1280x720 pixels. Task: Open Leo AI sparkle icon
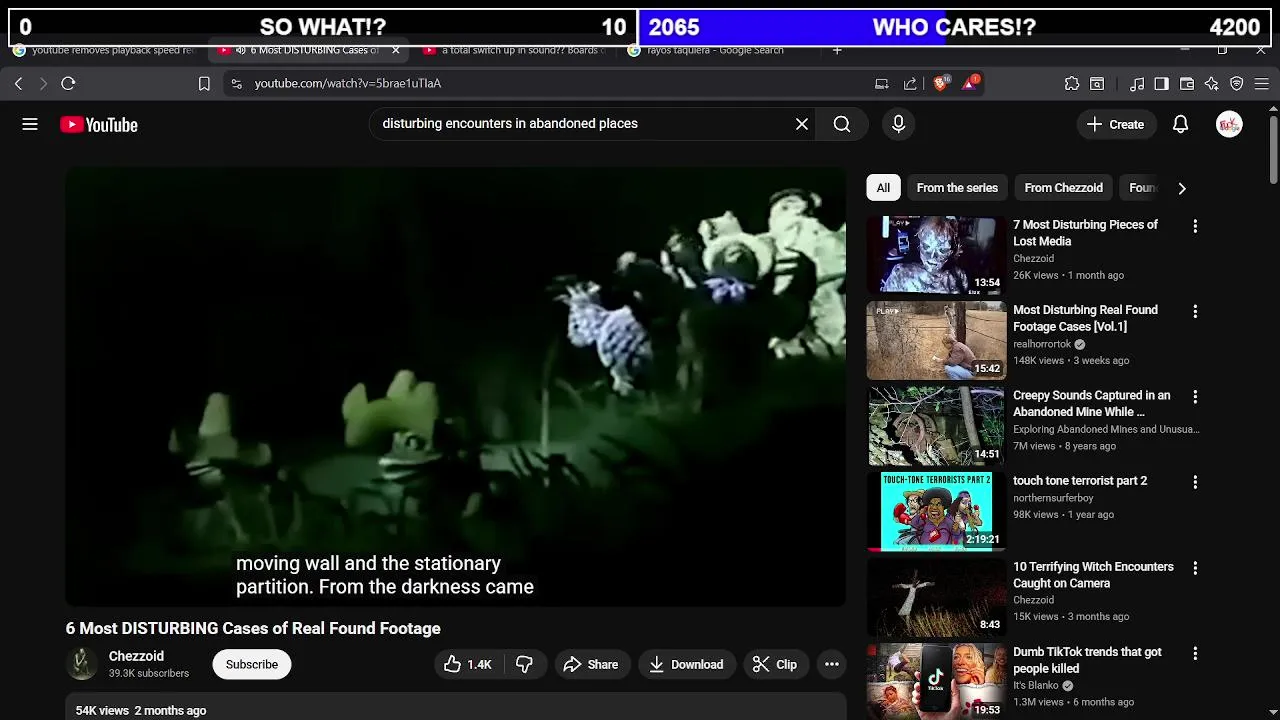click(x=1212, y=84)
